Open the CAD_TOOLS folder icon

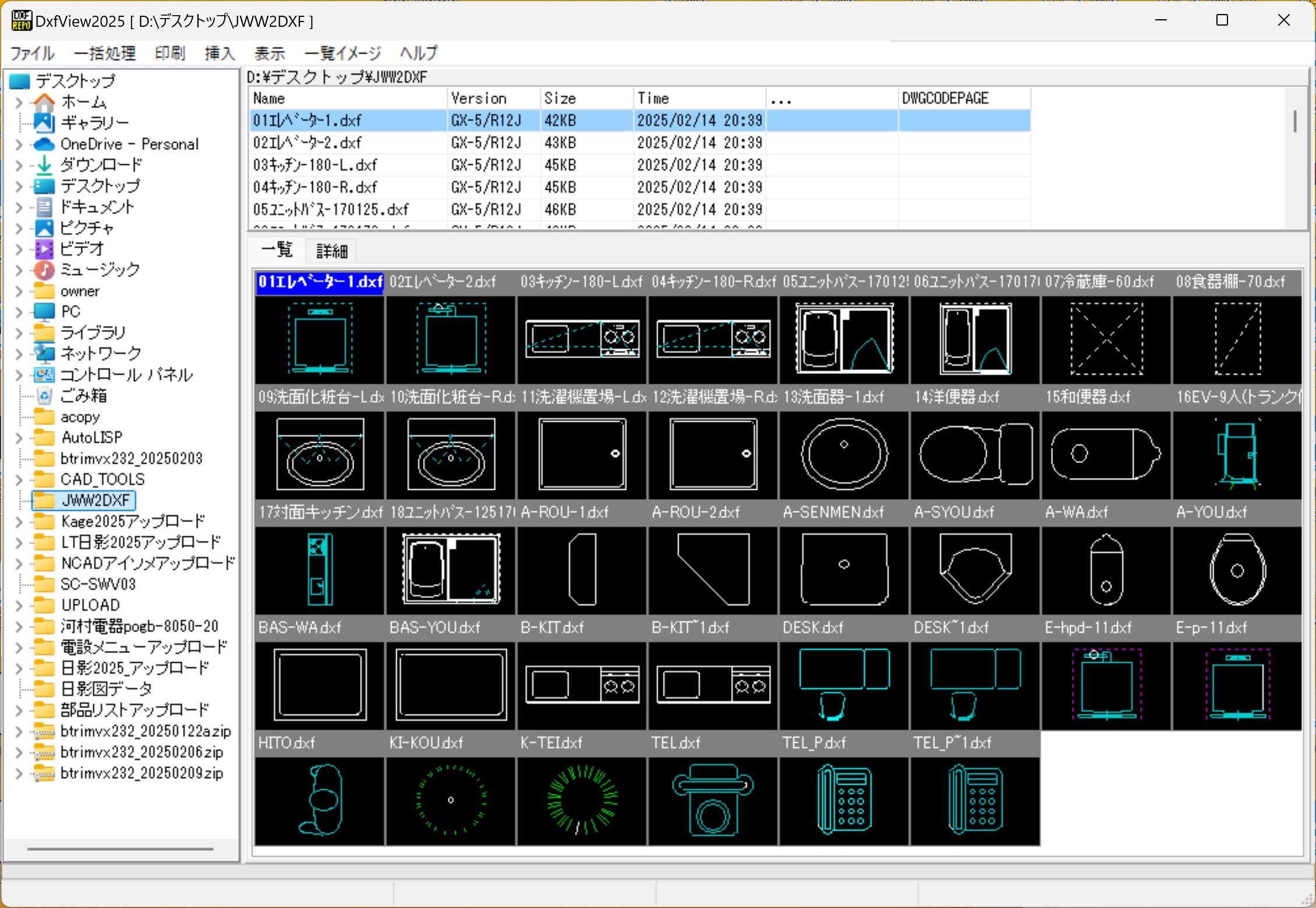tap(43, 479)
